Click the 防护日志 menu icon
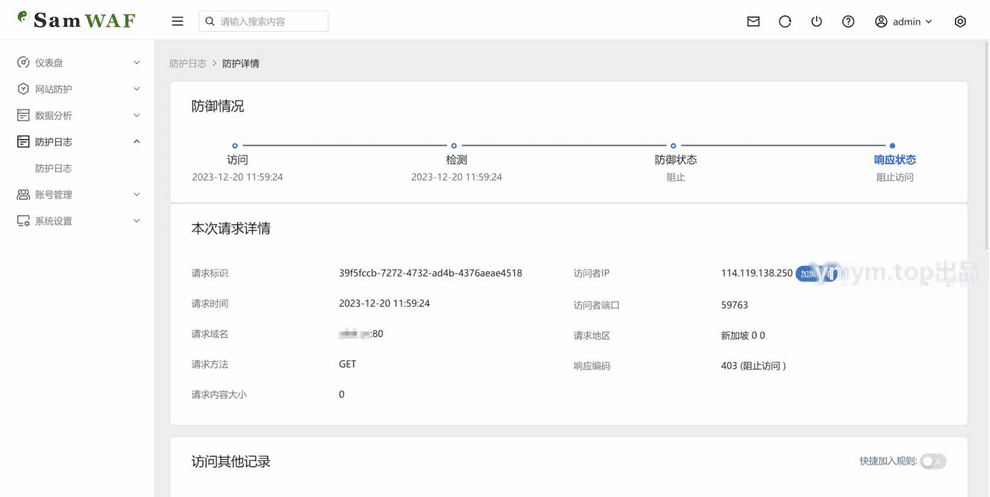This screenshot has width=990, height=497. (23, 142)
